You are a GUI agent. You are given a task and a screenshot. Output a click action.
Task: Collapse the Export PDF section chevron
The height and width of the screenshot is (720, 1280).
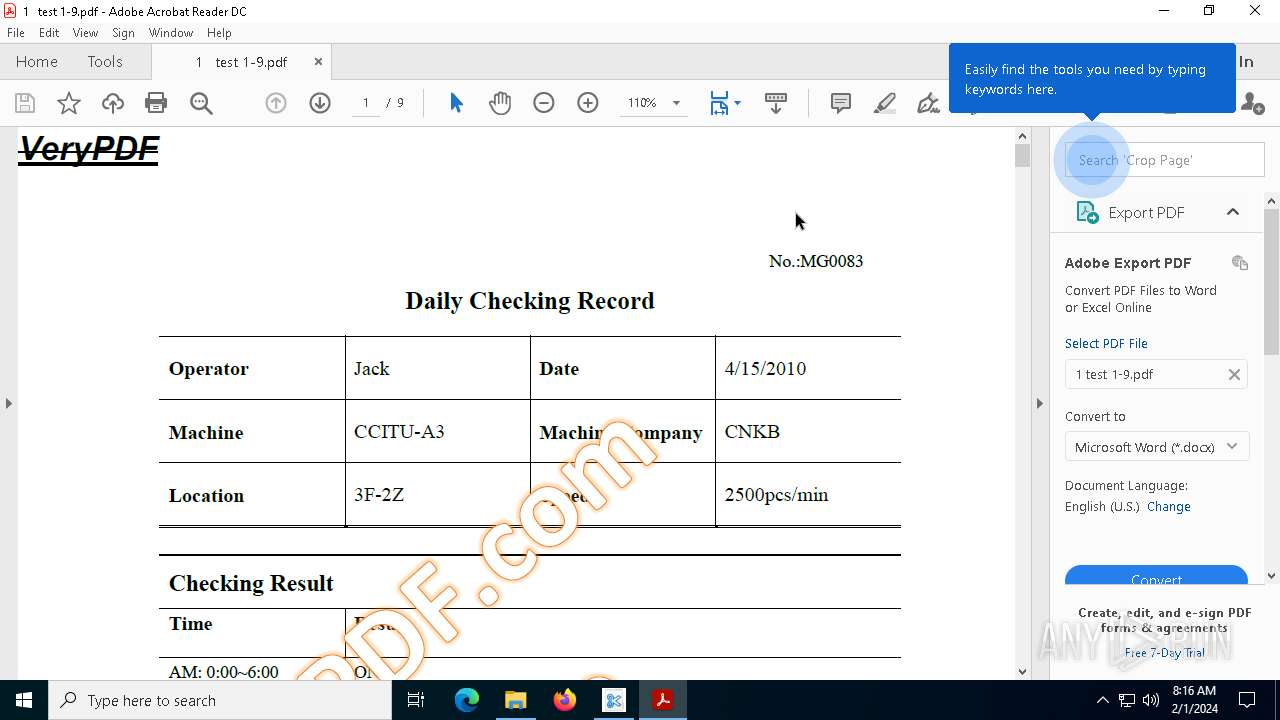tap(1233, 212)
